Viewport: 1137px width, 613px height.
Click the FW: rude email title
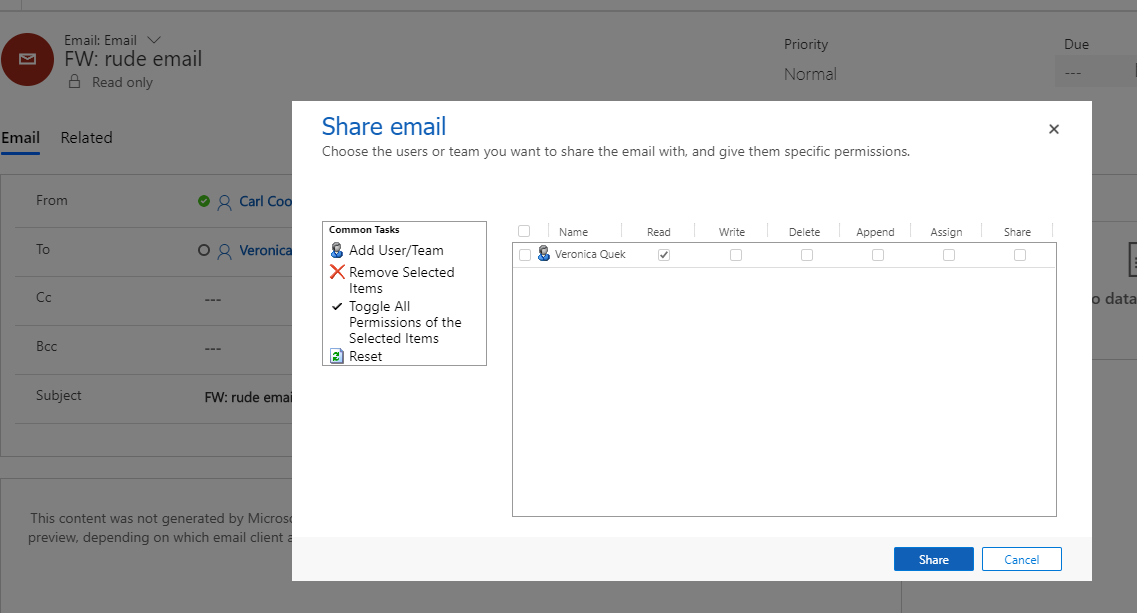(133, 59)
